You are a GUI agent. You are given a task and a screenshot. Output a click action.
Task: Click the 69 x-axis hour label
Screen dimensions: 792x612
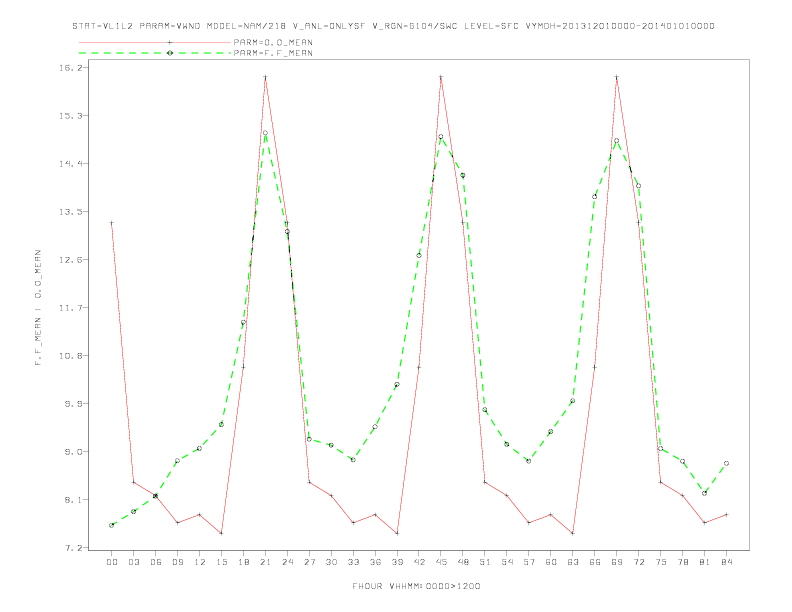point(617,562)
